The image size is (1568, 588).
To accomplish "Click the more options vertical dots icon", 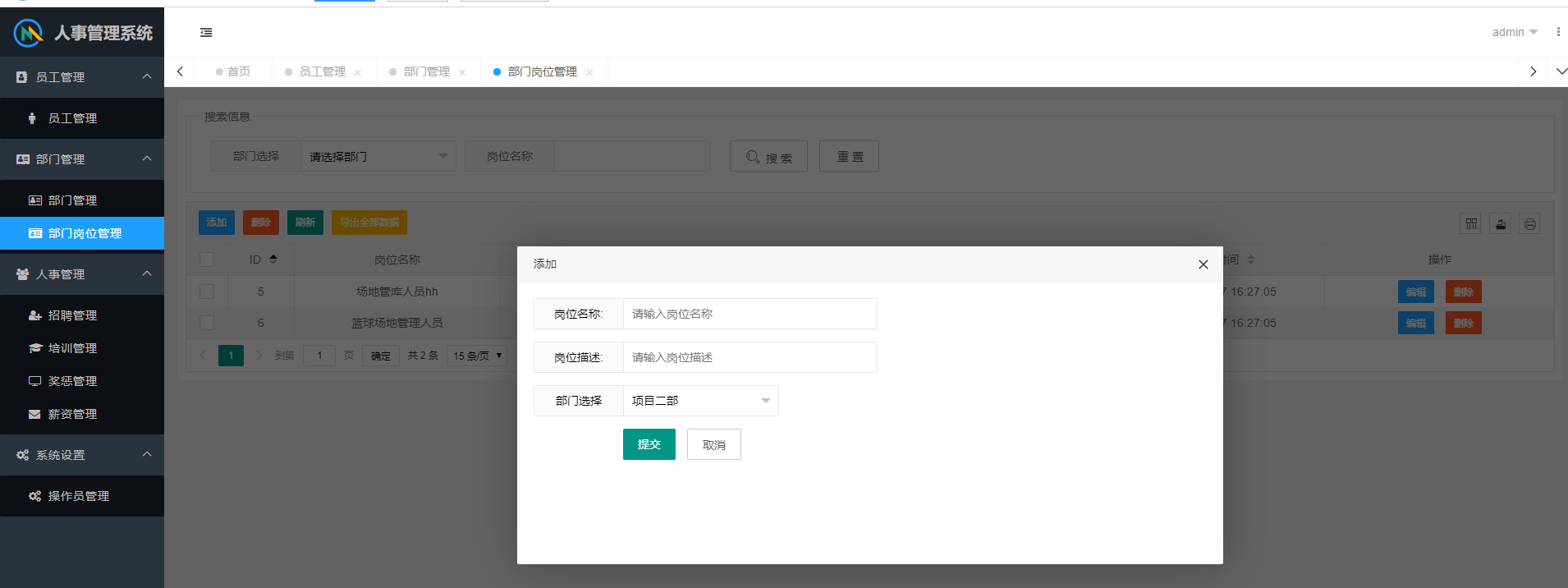I will (x=1558, y=32).
